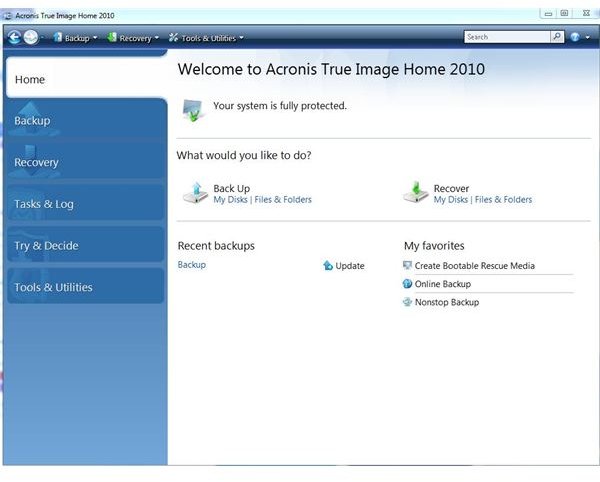Click the Online Backup globe icon
600x482 pixels.
click(407, 283)
